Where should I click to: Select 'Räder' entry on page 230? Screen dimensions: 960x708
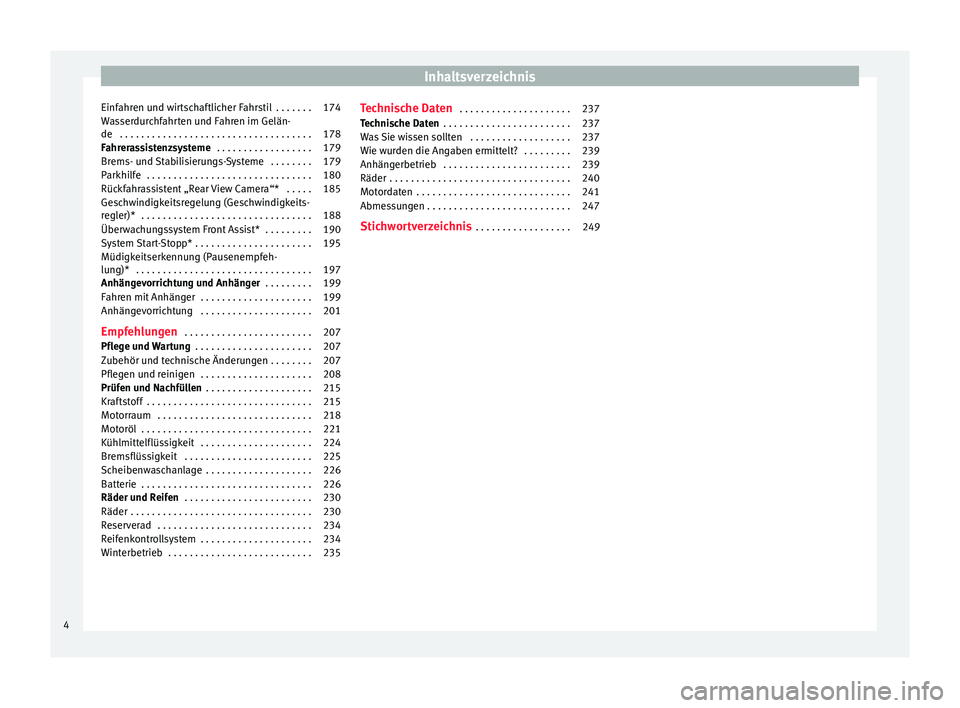click(x=220, y=512)
